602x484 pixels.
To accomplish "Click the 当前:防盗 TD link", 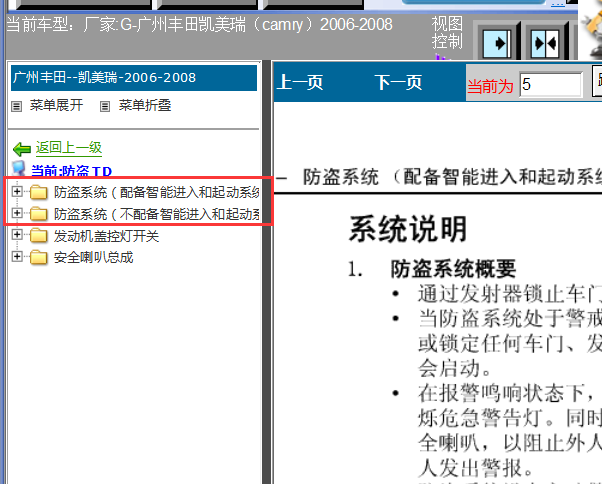I will (71, 170).
